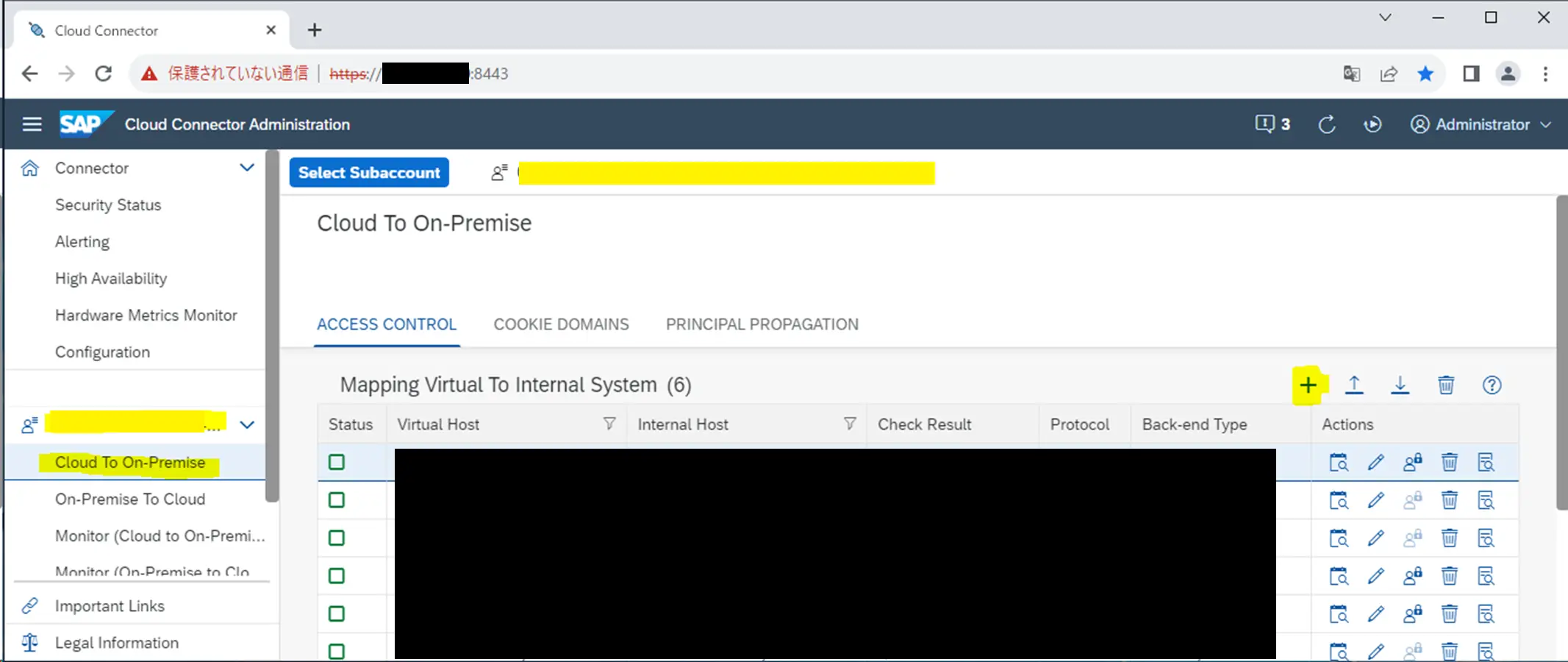Edit the first mapping row with pencil icon
The width and height of the screenshot is (1568, 662).
coord(1375,463)
